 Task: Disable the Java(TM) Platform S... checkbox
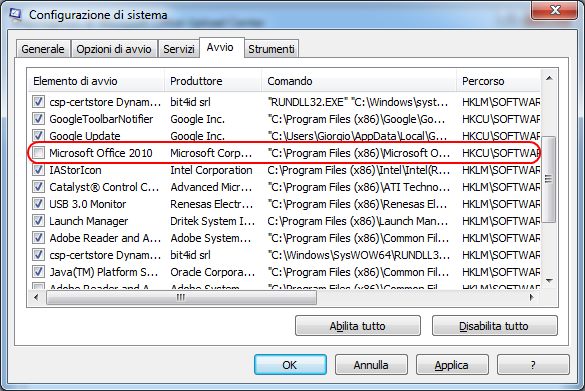(38, 272)
